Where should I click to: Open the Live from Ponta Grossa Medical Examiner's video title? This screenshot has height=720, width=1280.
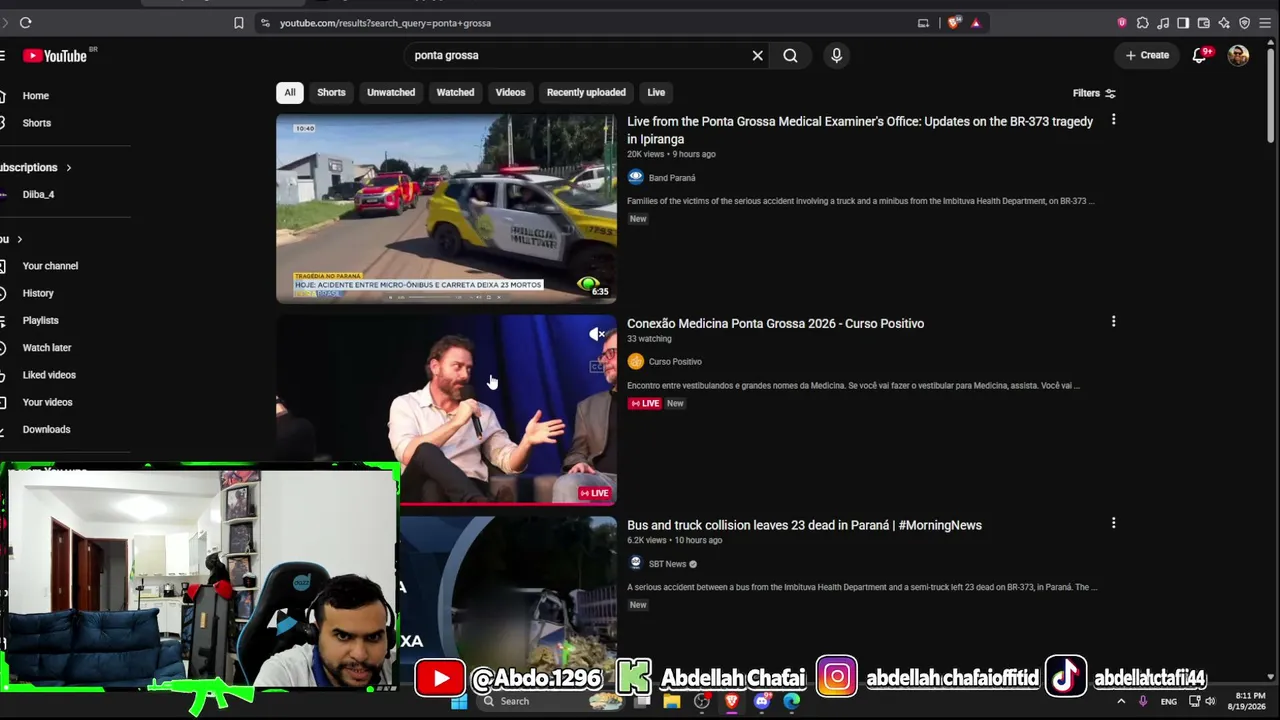coord(860,130)
